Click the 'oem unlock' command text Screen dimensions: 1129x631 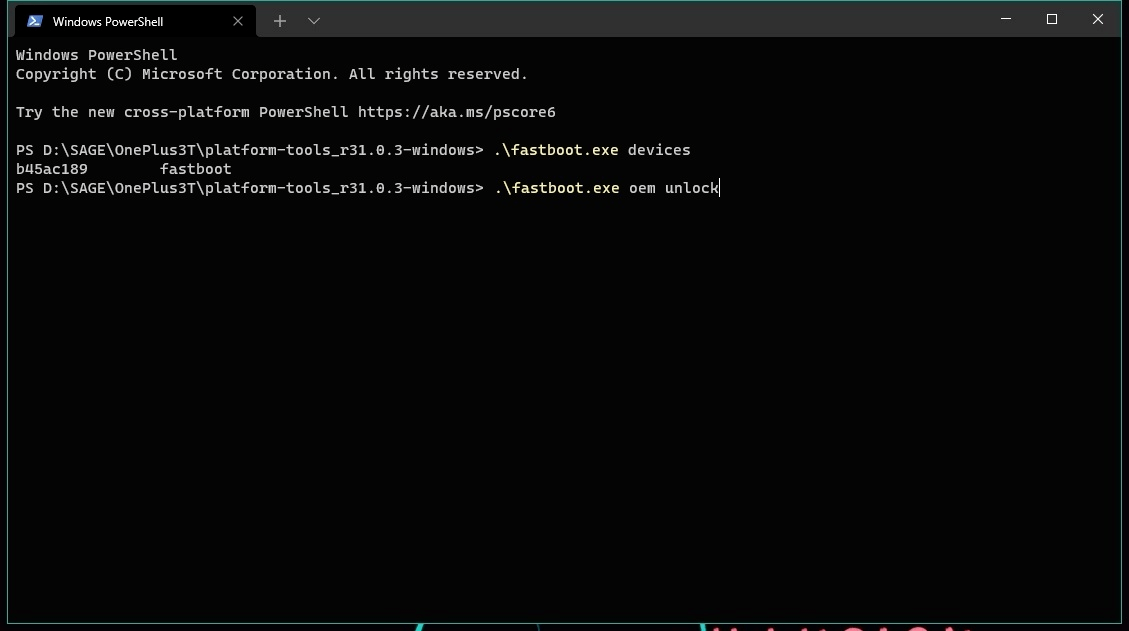(x=674, y=188)
